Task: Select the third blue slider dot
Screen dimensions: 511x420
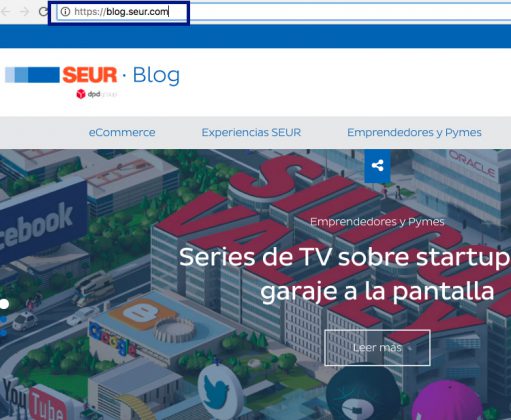Action: pyautogui.click(x=3, y=333)
